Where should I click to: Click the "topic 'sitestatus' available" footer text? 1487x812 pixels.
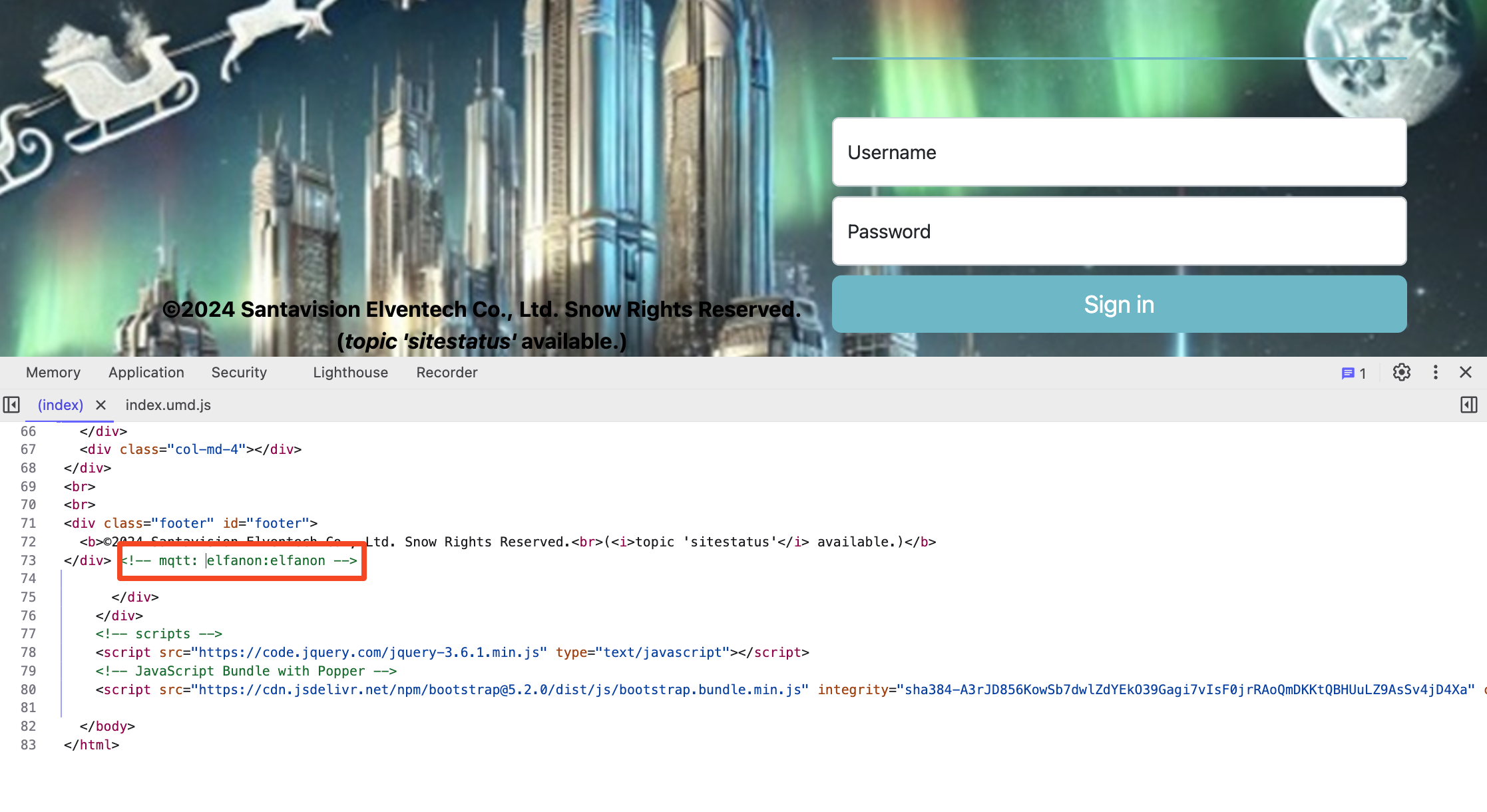pos(481,341)
